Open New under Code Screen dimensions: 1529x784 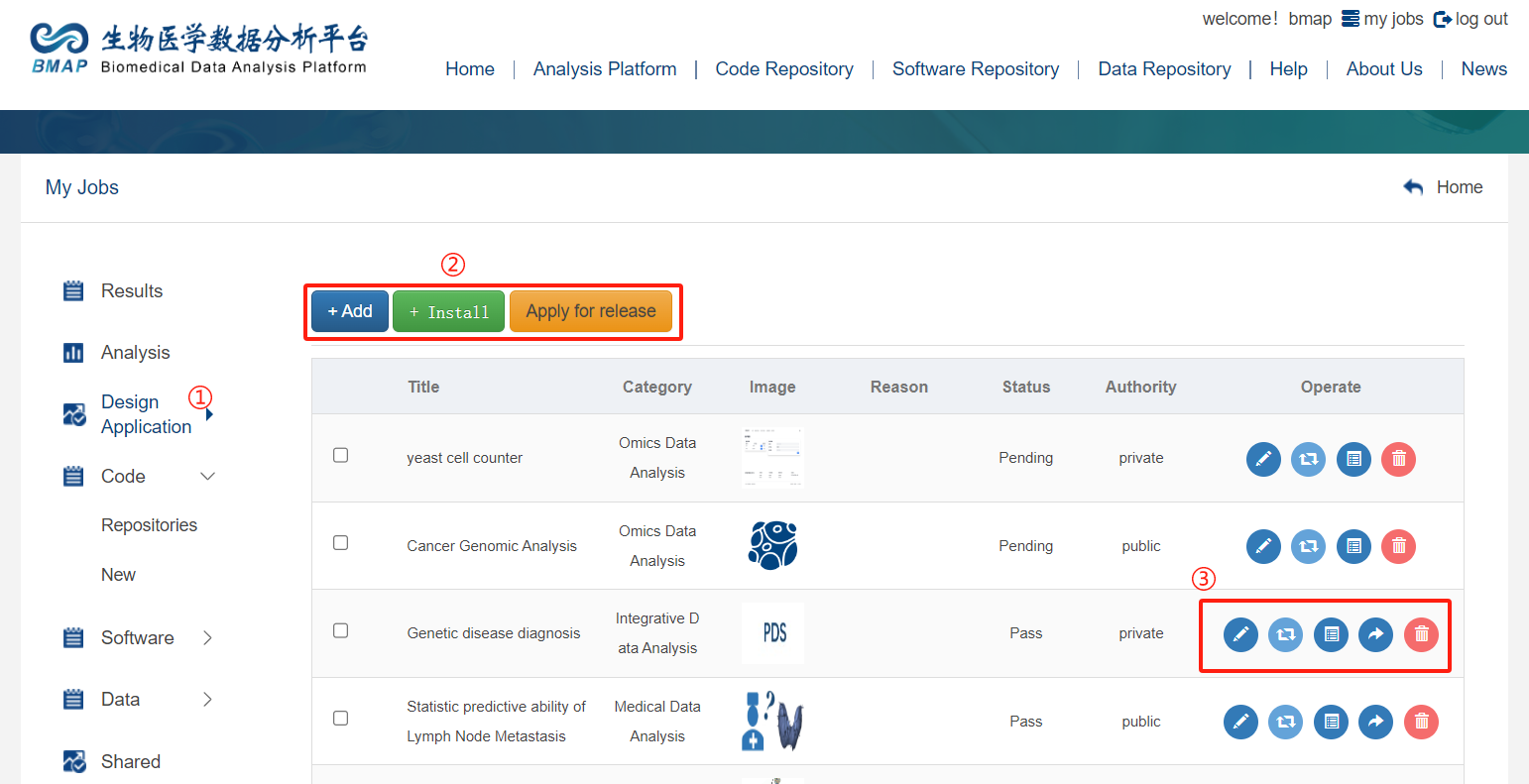coord(118,575)
